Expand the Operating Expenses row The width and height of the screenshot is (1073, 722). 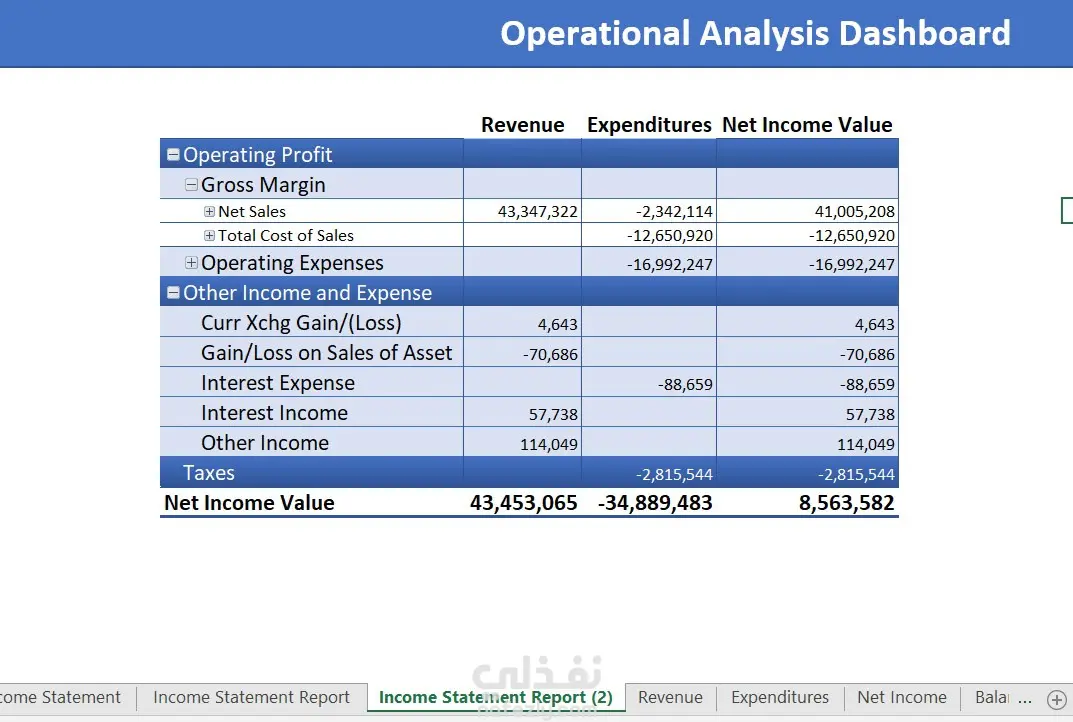pyautogui.click(x=192, y=263)
